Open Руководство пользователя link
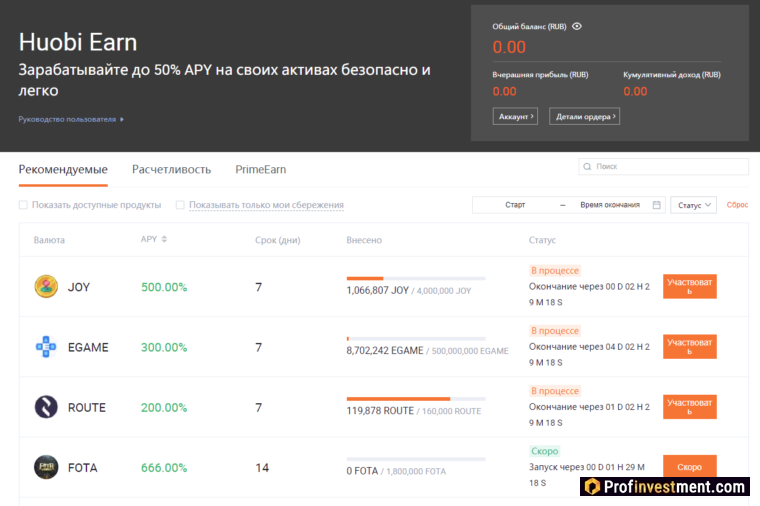Viewport: 760px width, 506px height. (71, 119)
